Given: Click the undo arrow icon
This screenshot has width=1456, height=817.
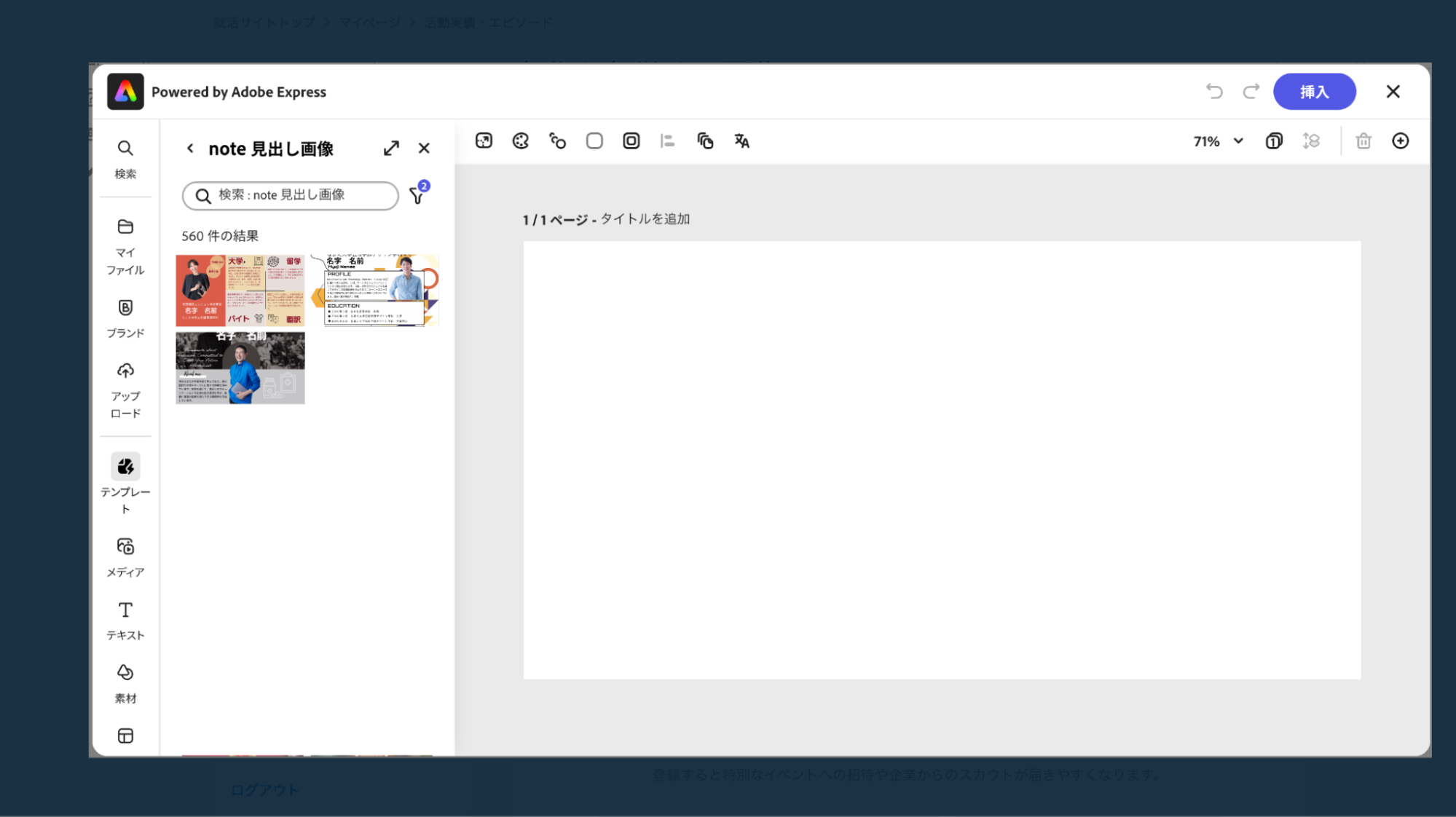Looking at the screenshot, I should point(1213,92).
